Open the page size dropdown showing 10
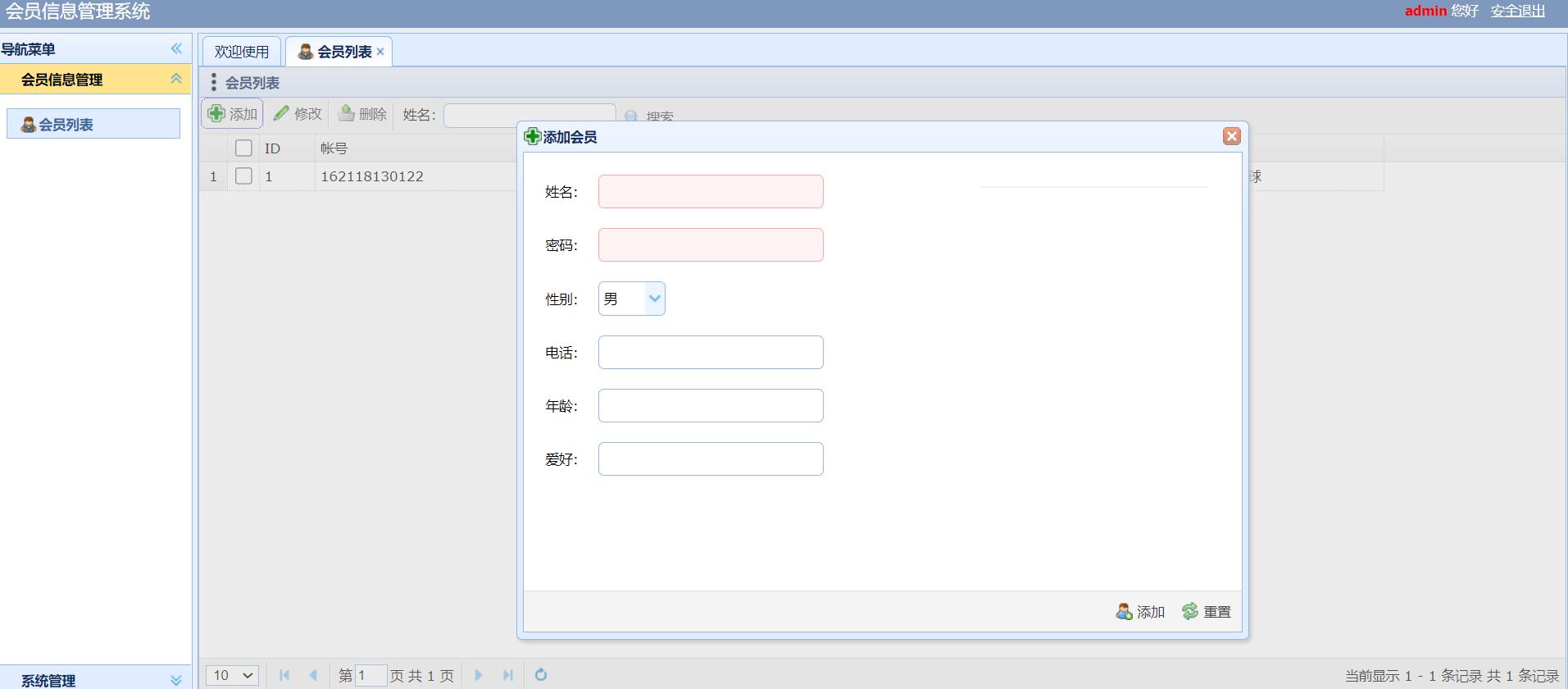Viewport: 1568px width, 689px height. pyautogui.click(x=232, y=675)
